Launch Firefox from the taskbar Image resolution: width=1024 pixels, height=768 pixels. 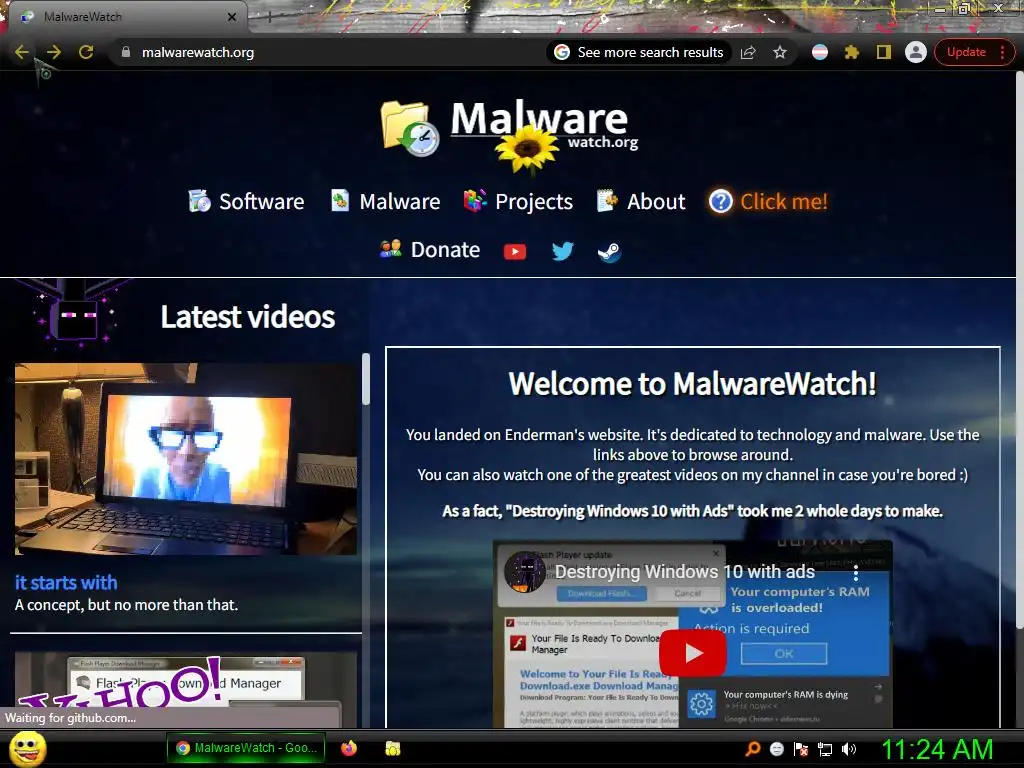point(349,748)
